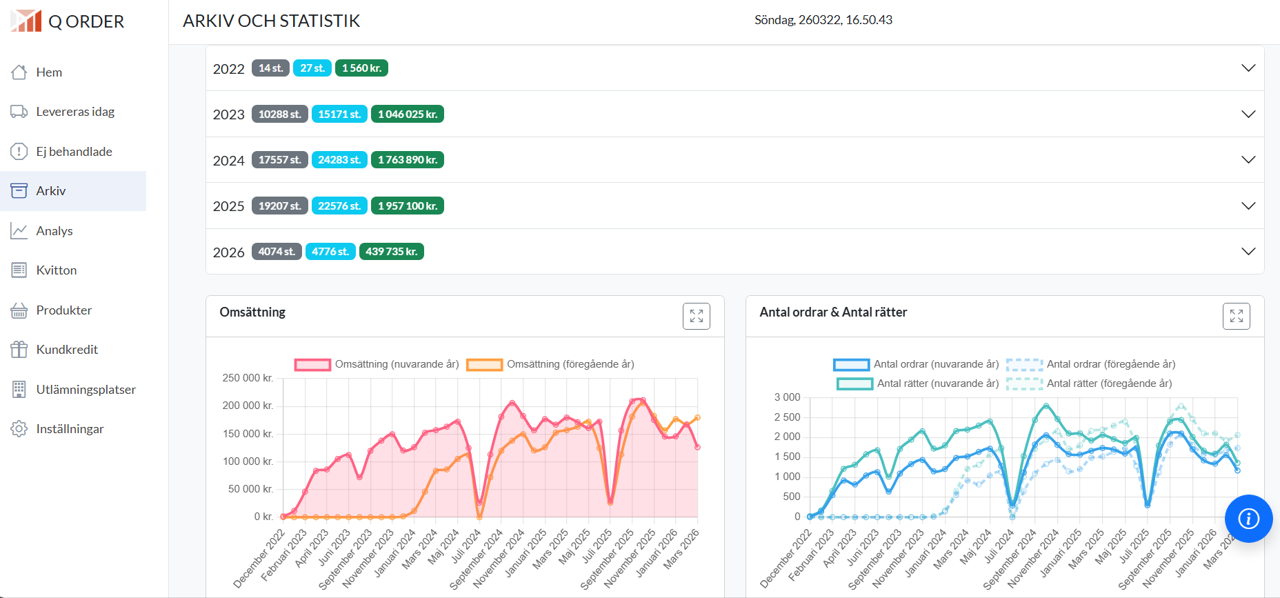
Task: Open the Produkter section
Action: point(73,310)
